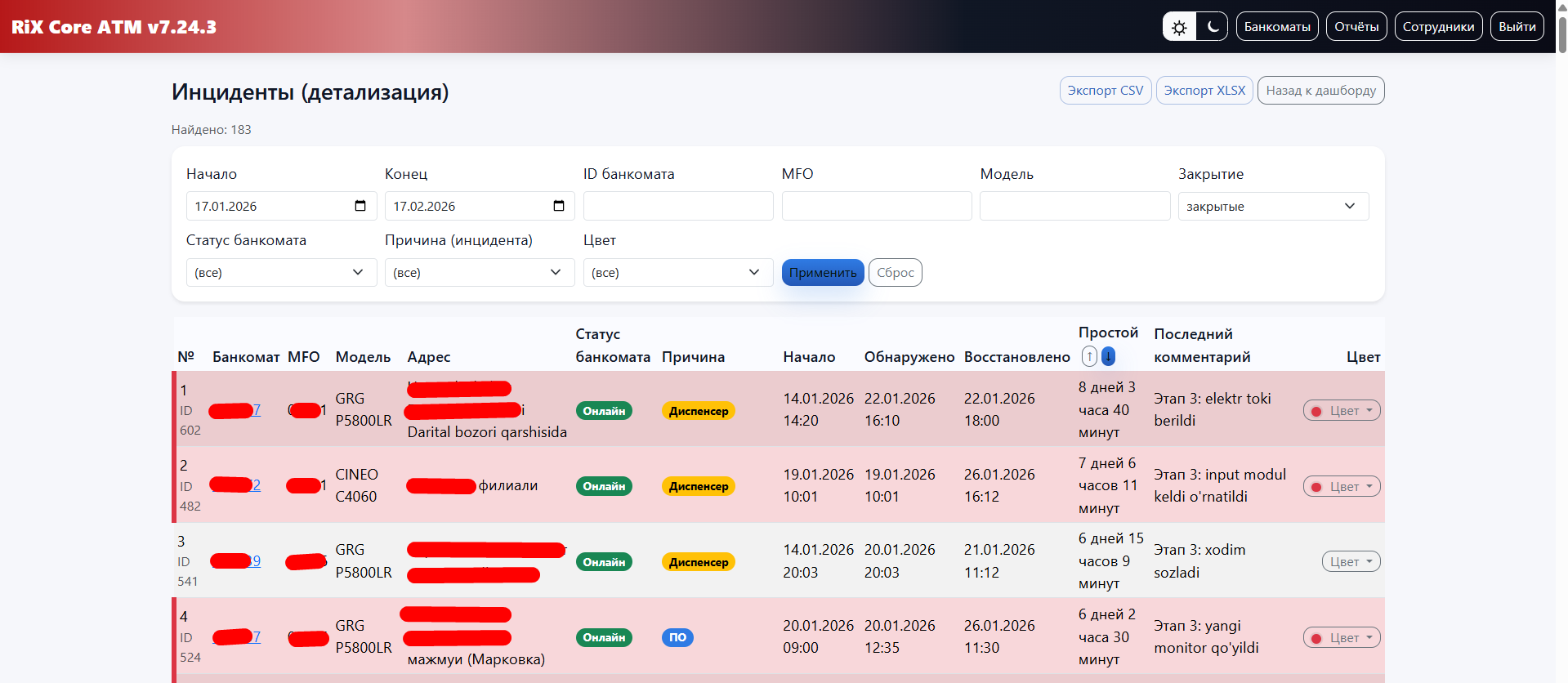Open the Причина (инцидента) dropdown

click(479, 272)
